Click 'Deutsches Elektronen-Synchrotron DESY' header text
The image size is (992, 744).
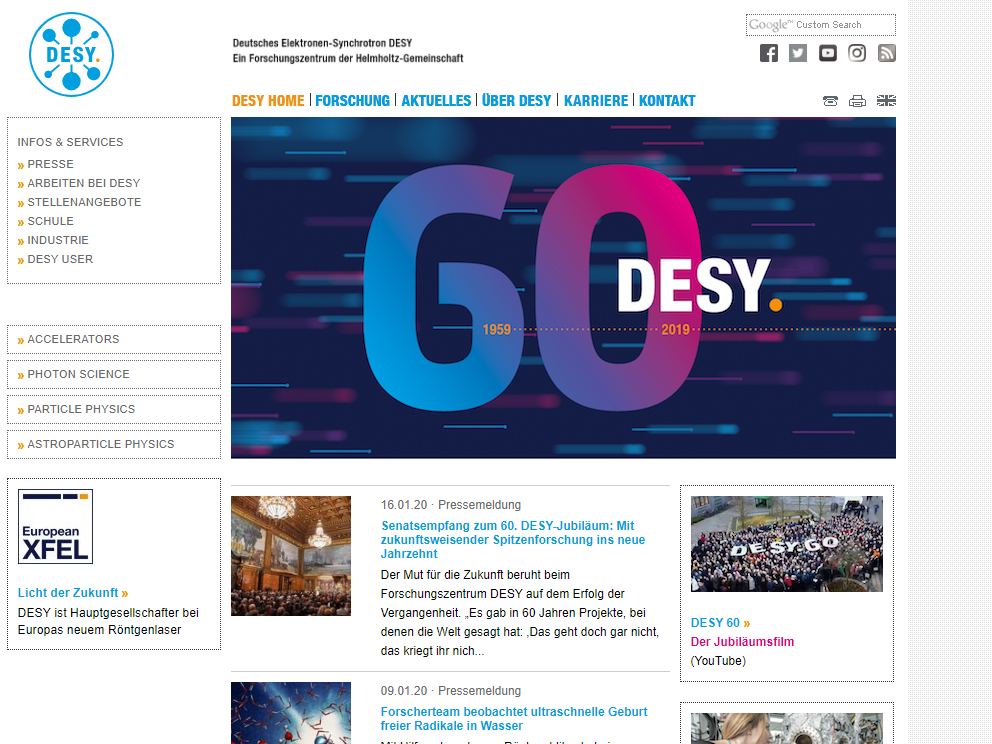click(322, 43)
